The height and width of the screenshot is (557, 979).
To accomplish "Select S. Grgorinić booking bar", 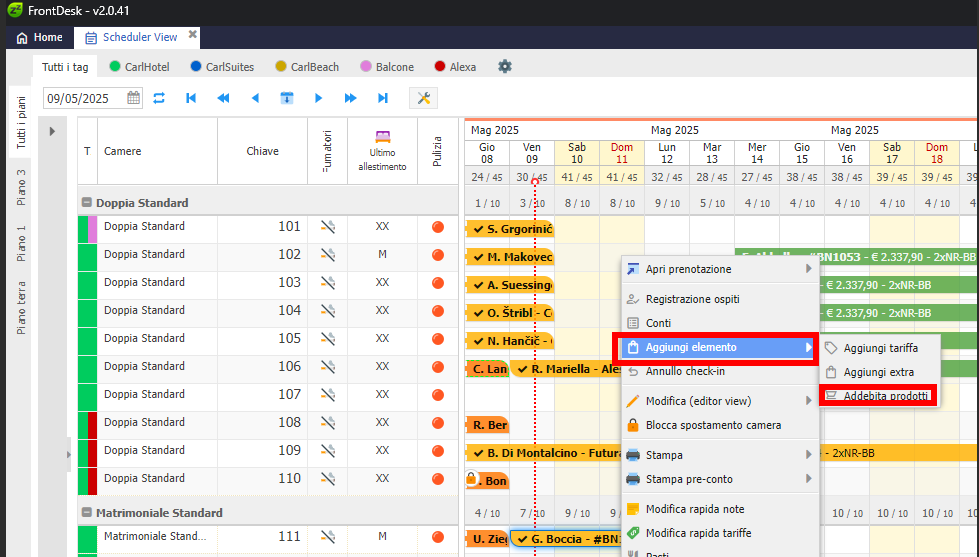I will click(510, 229).
